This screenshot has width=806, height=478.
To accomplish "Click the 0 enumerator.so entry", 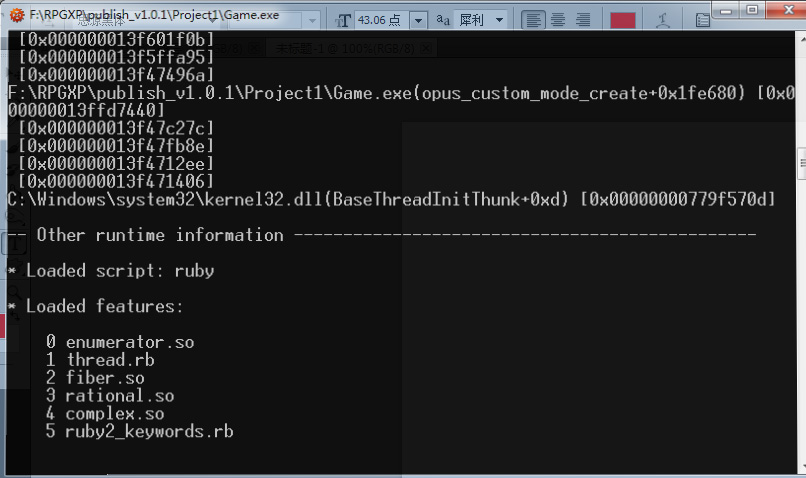I will click(x=120, y=342).
